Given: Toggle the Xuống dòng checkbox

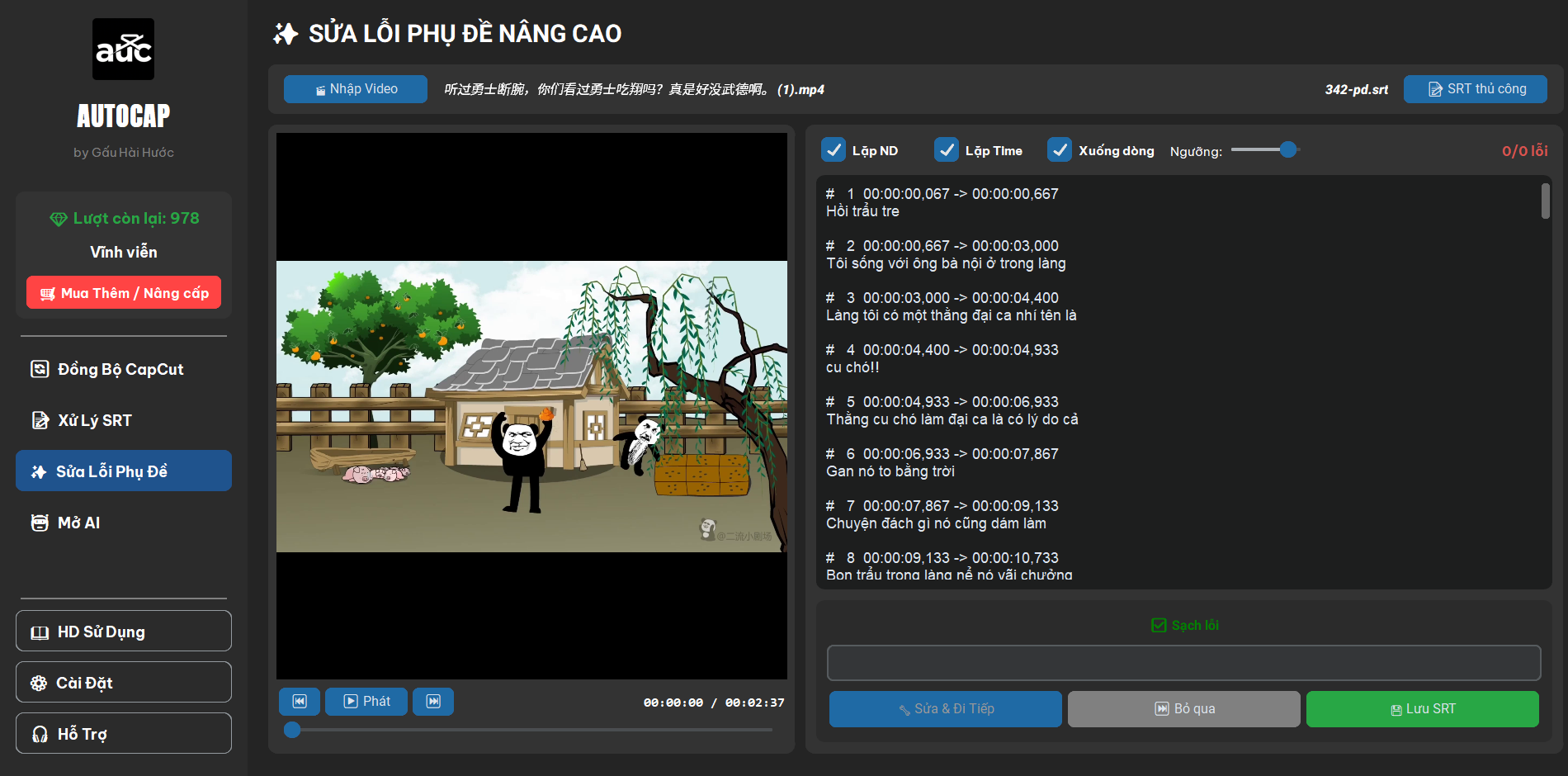Looking at the screenshot, I should [1060, 150].
